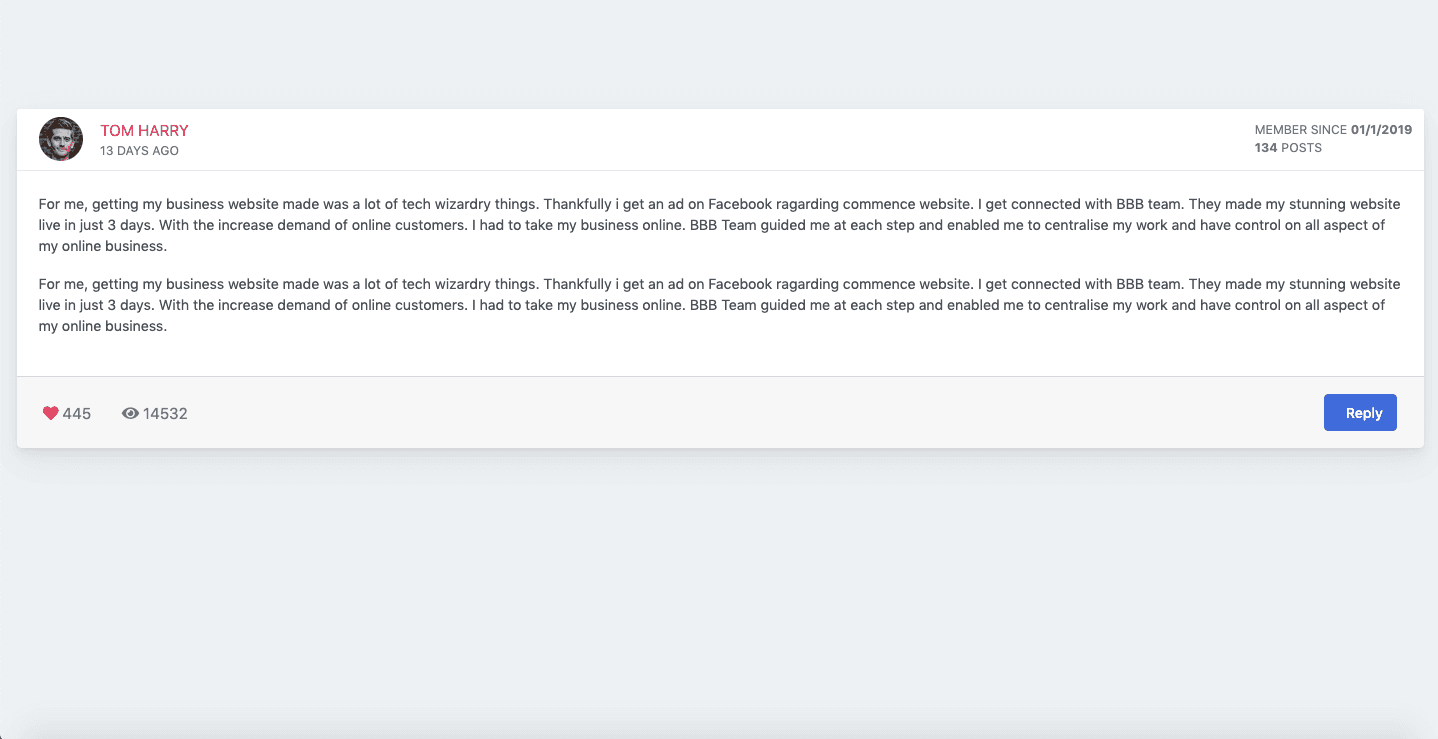
Task: Click the 134 POSTS count
Action: pos(1287,147)
